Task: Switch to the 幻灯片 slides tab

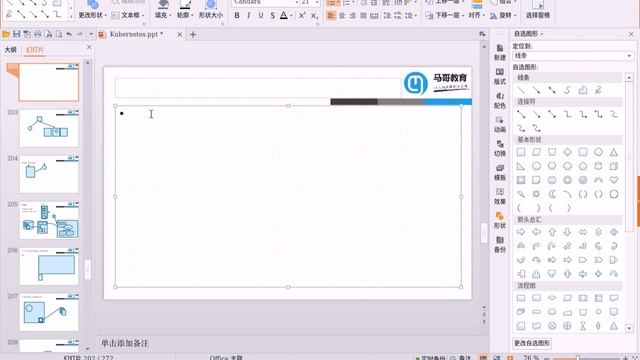Action: [x=35, y=50]
